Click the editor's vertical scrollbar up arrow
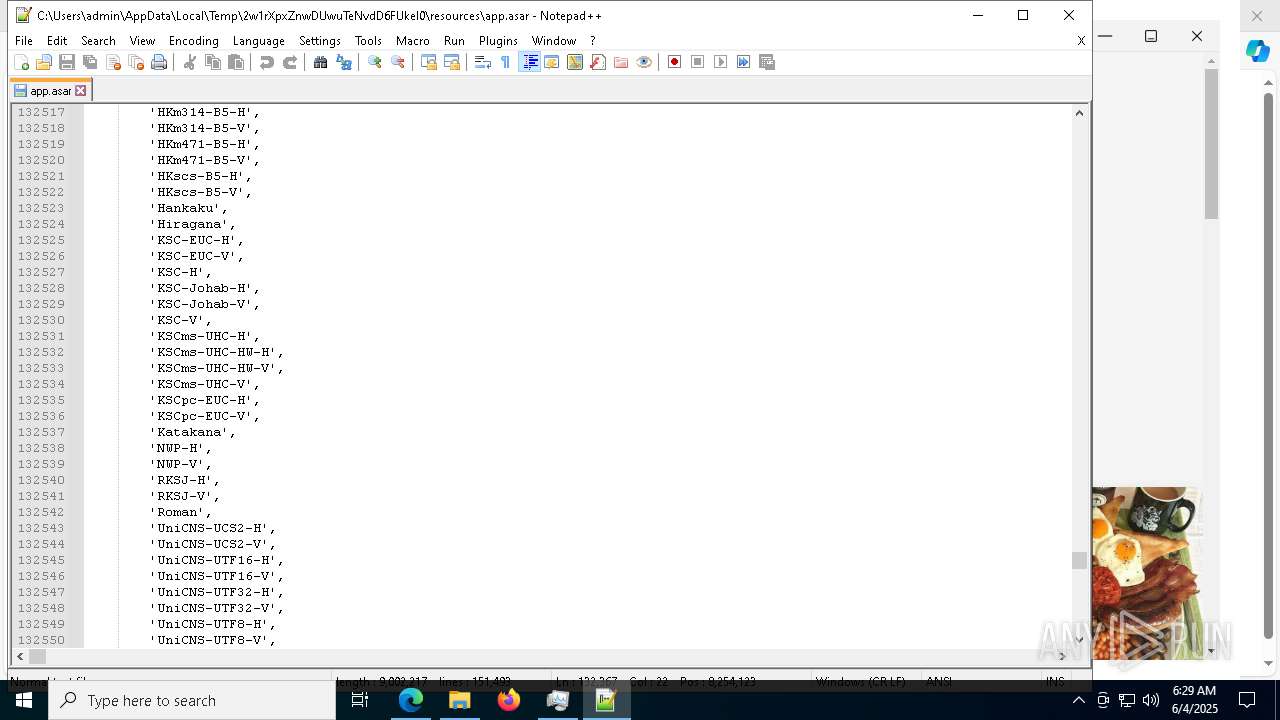Screen dimensions: 1280x720 click(x=1079, y=112)
